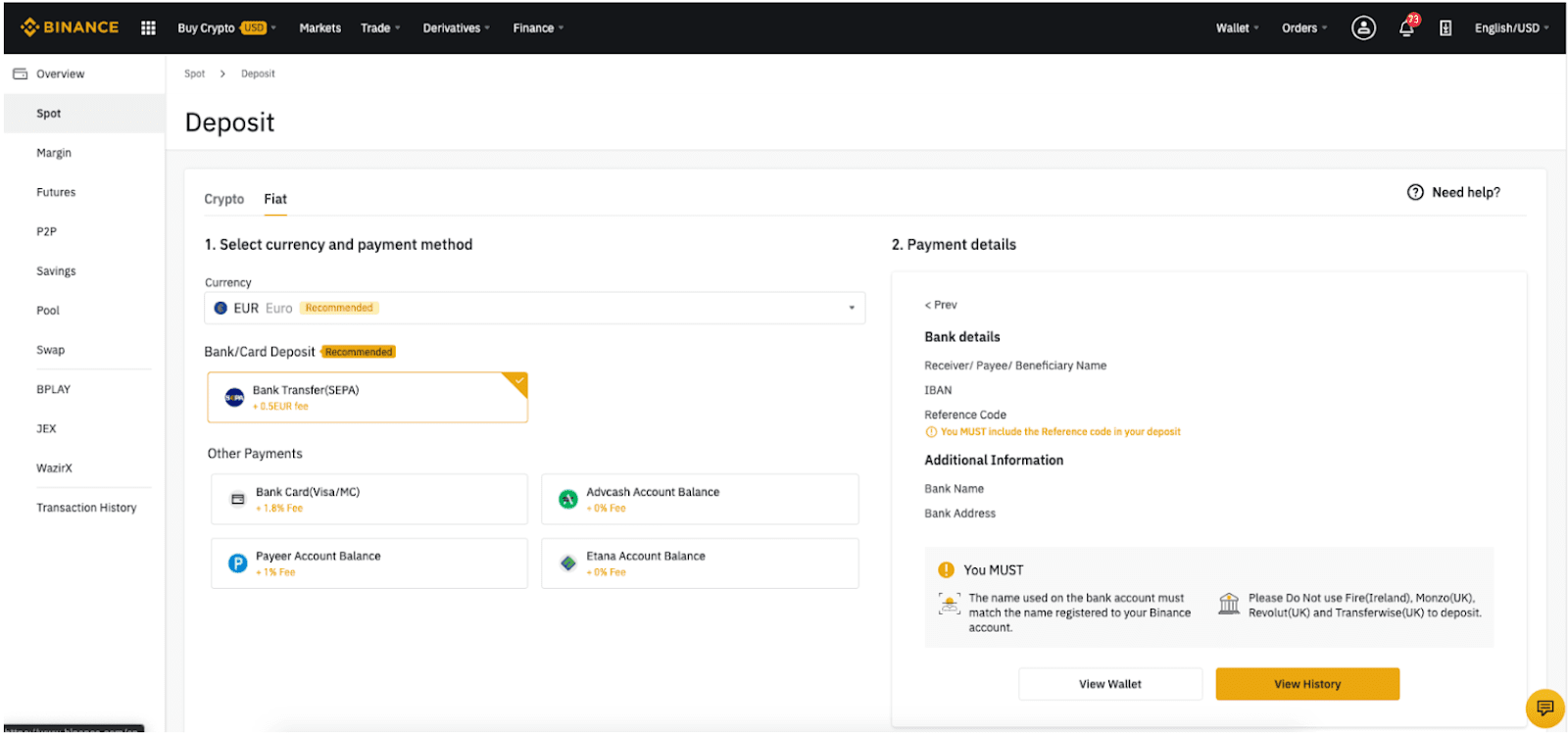
Task: Click the Bank Card icon
Action: 237,499
